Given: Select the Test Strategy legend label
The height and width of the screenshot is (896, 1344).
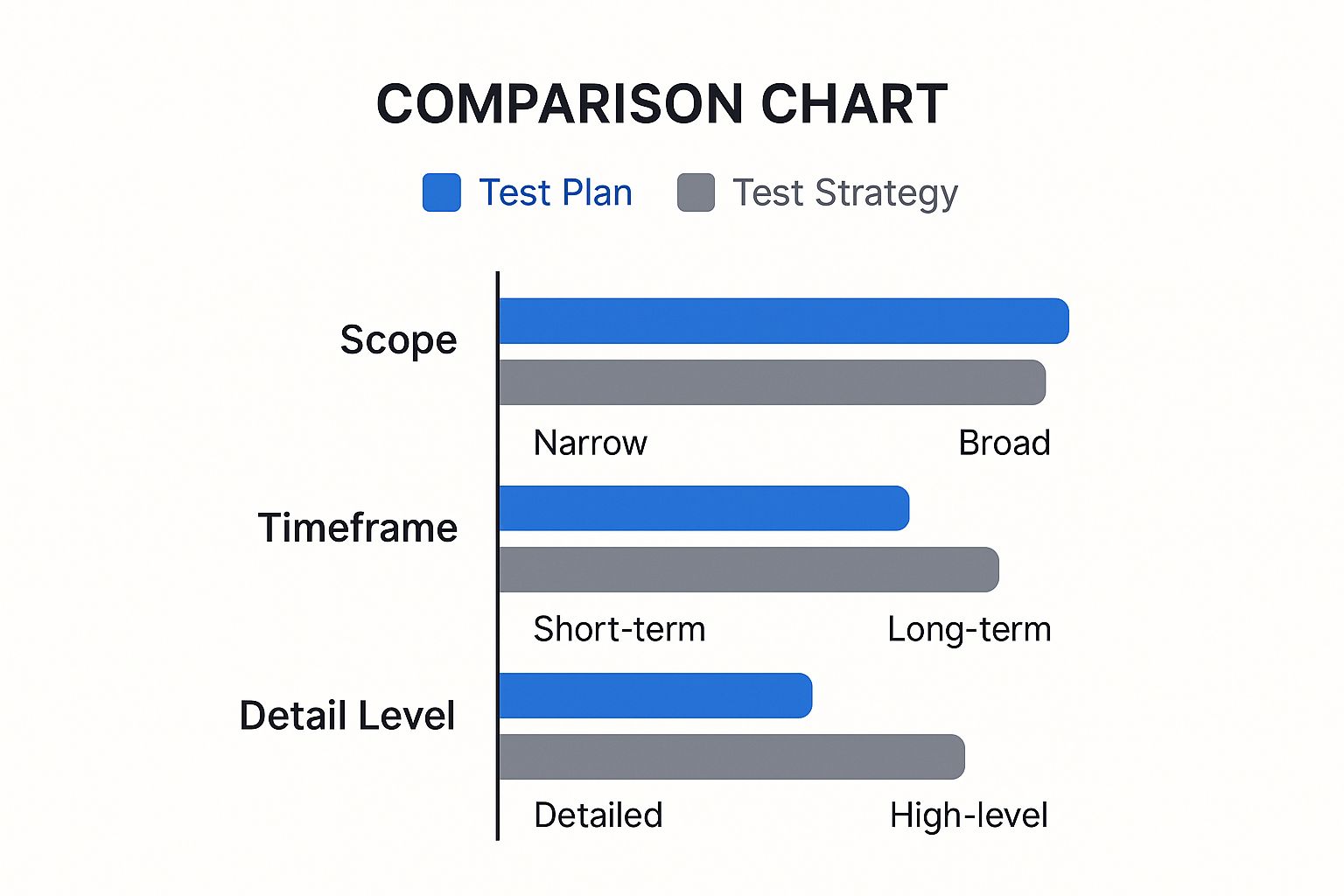Looking at the screenshot, I should point(845,194).
